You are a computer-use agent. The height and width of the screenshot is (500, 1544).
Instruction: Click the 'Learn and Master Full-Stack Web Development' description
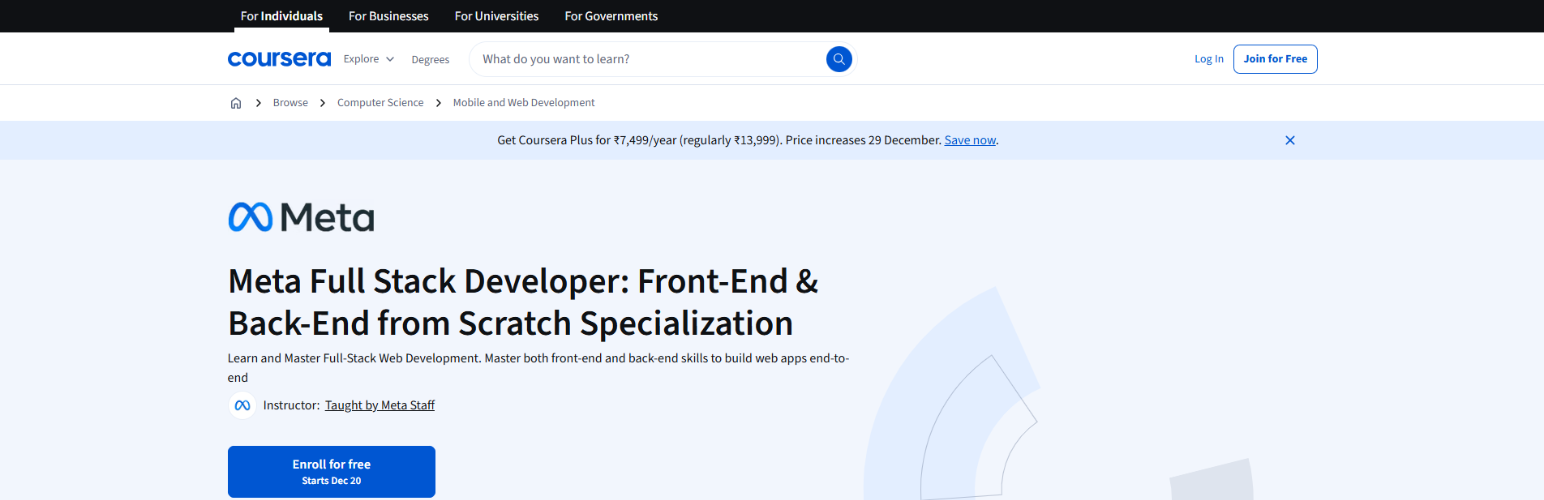539,368
